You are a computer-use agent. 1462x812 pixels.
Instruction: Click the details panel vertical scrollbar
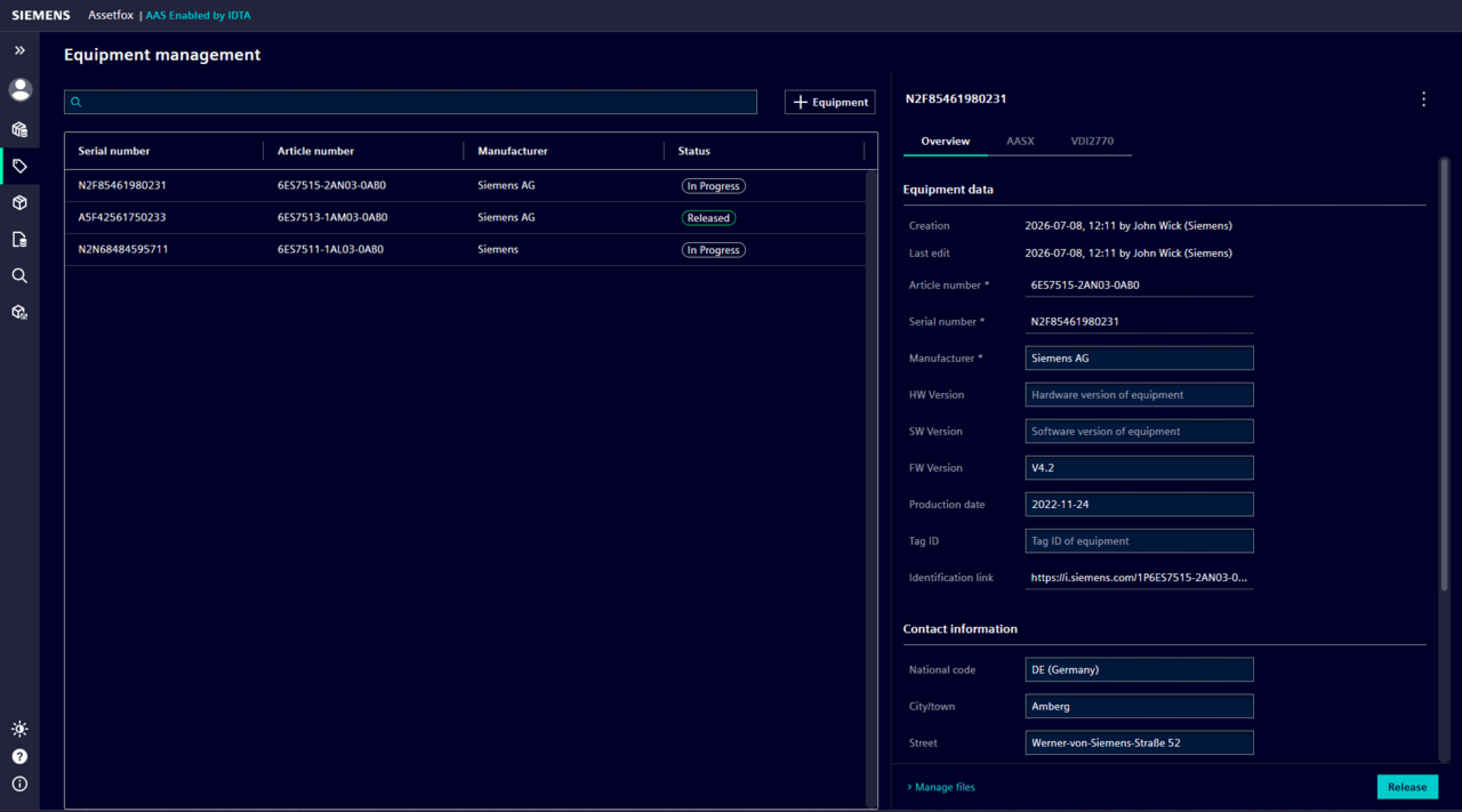pos(1444,375)
